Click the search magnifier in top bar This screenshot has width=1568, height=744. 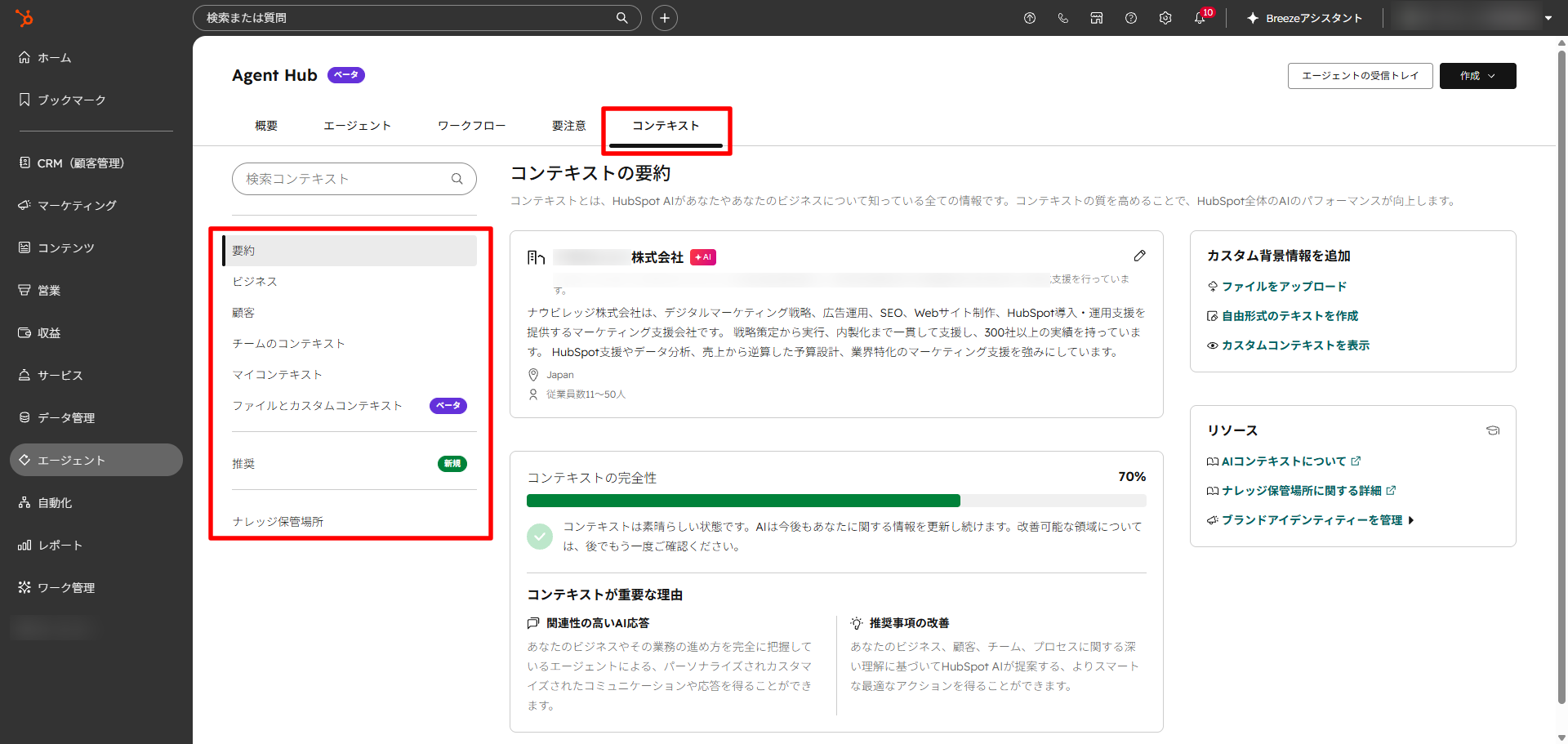coord(622,18)
